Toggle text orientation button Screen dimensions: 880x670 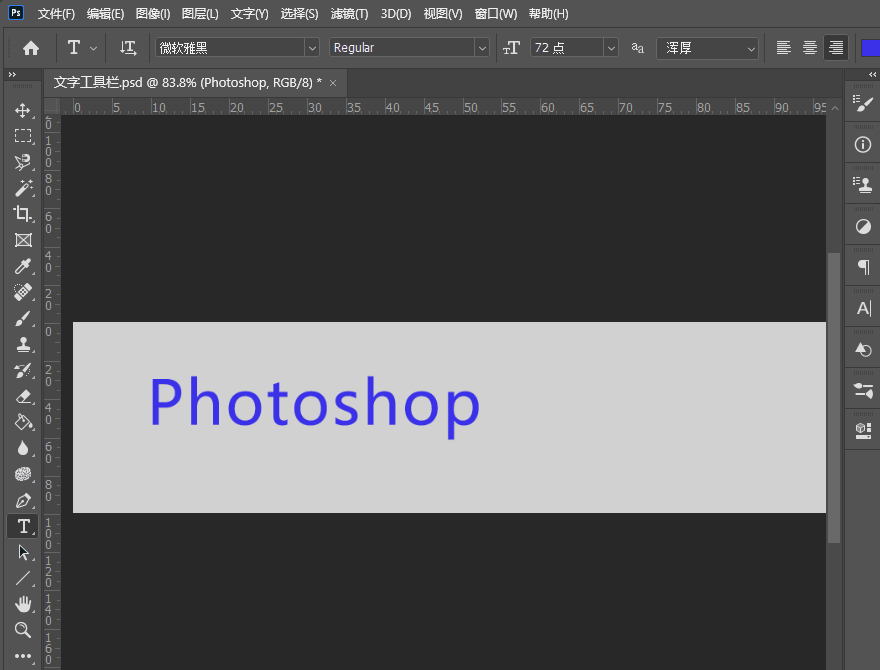pyautogui.click(x=128, y=48)
